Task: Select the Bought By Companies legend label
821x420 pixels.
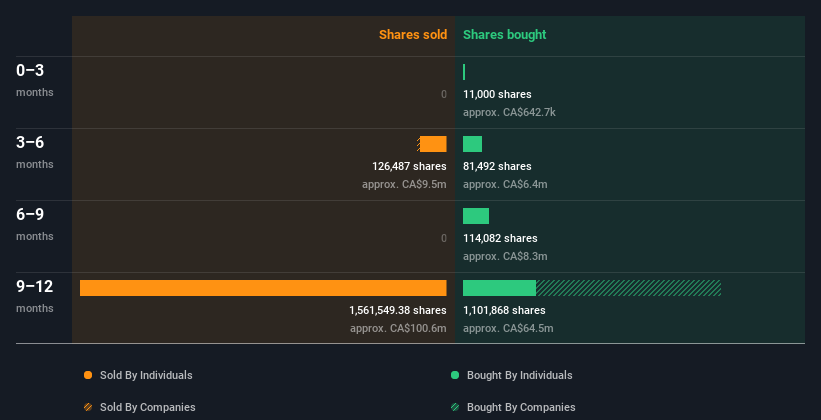Action: (x=521, y=407)
